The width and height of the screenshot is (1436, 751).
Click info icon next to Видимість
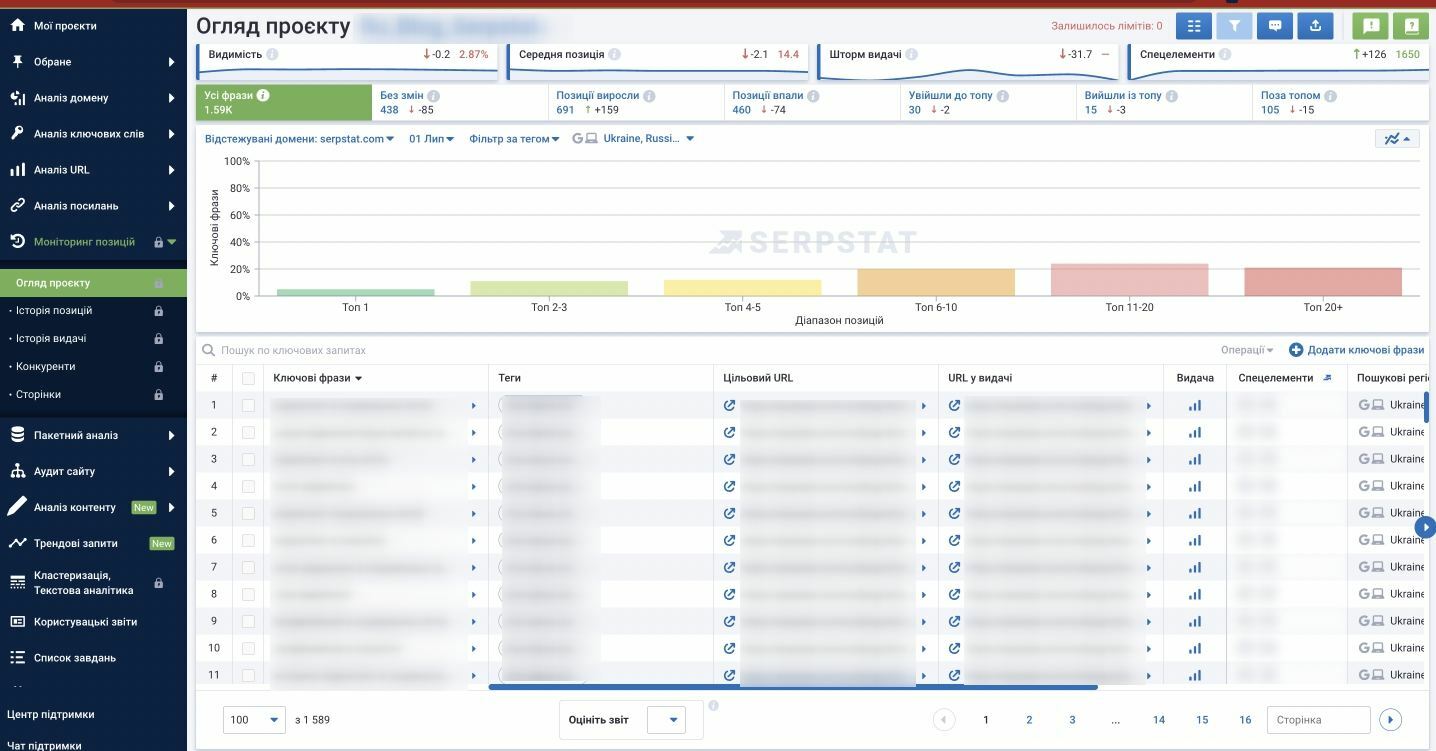coord(273,55)
